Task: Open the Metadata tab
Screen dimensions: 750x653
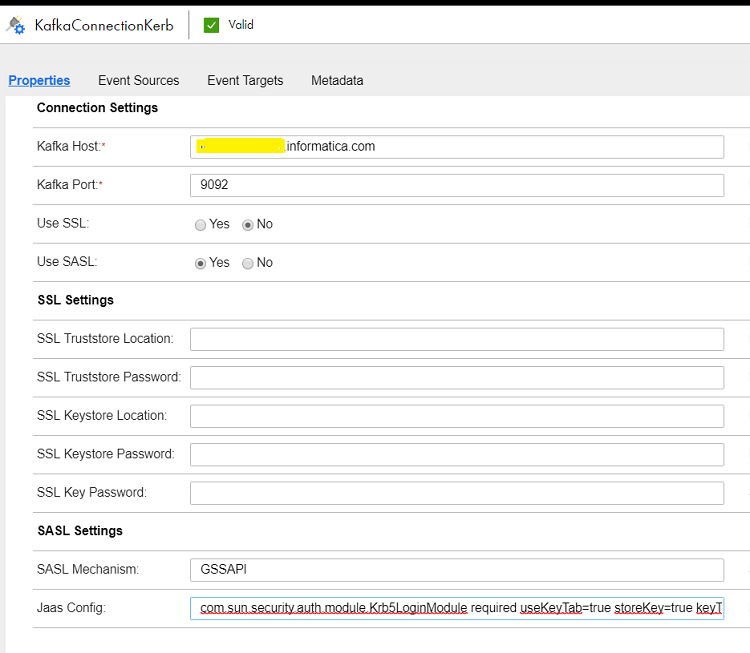Action: point(337,80)
